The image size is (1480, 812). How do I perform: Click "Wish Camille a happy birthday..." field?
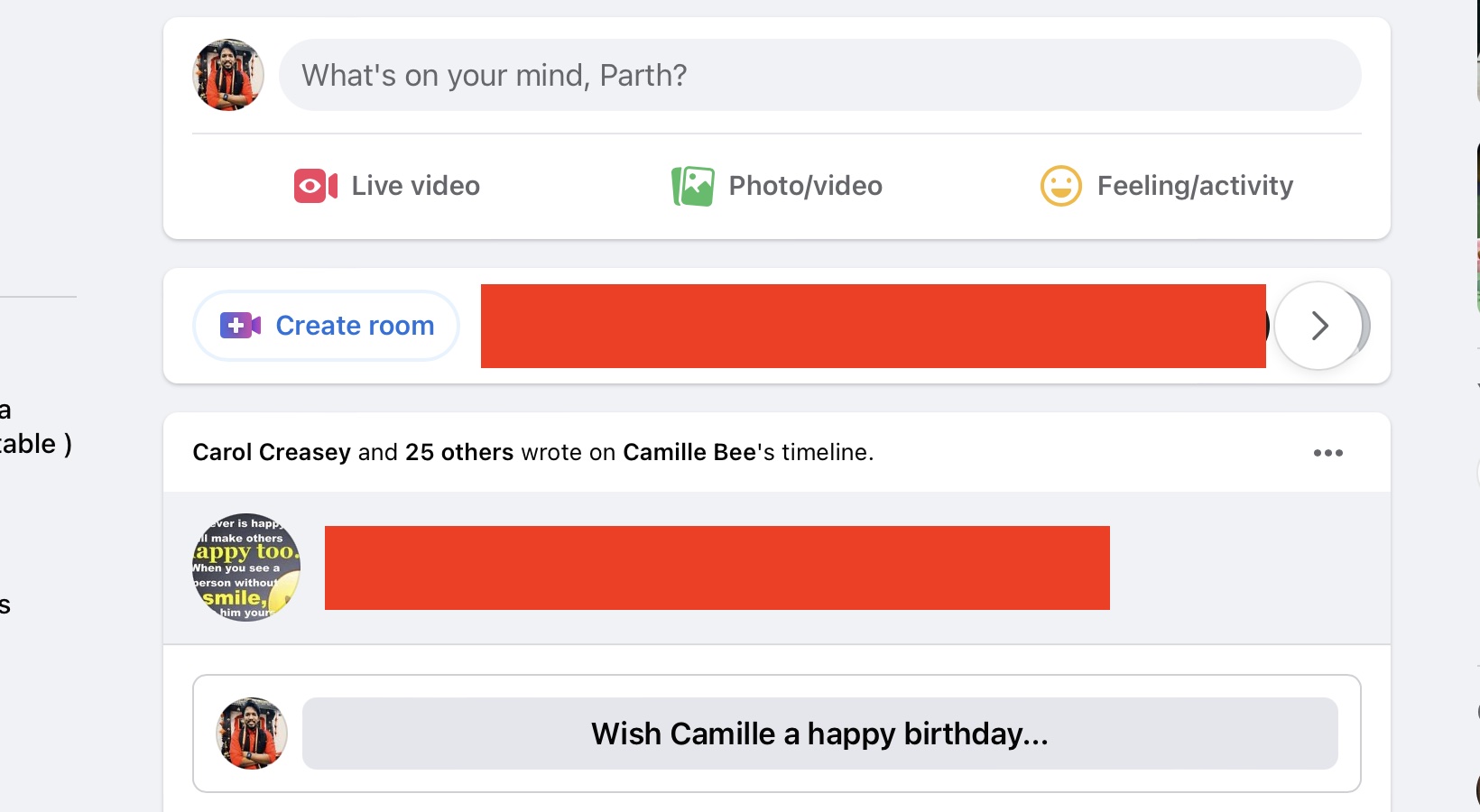click(x=819, y=734)
